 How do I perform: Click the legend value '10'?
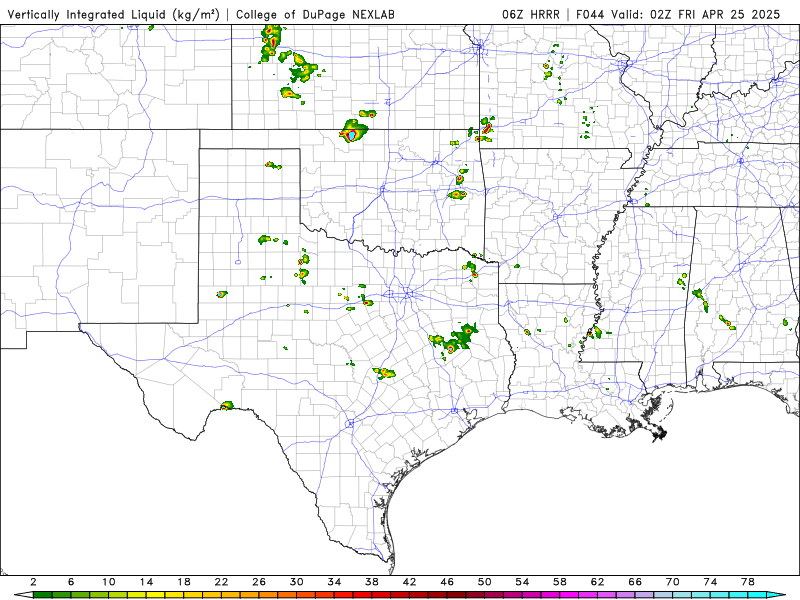(108, 582)
